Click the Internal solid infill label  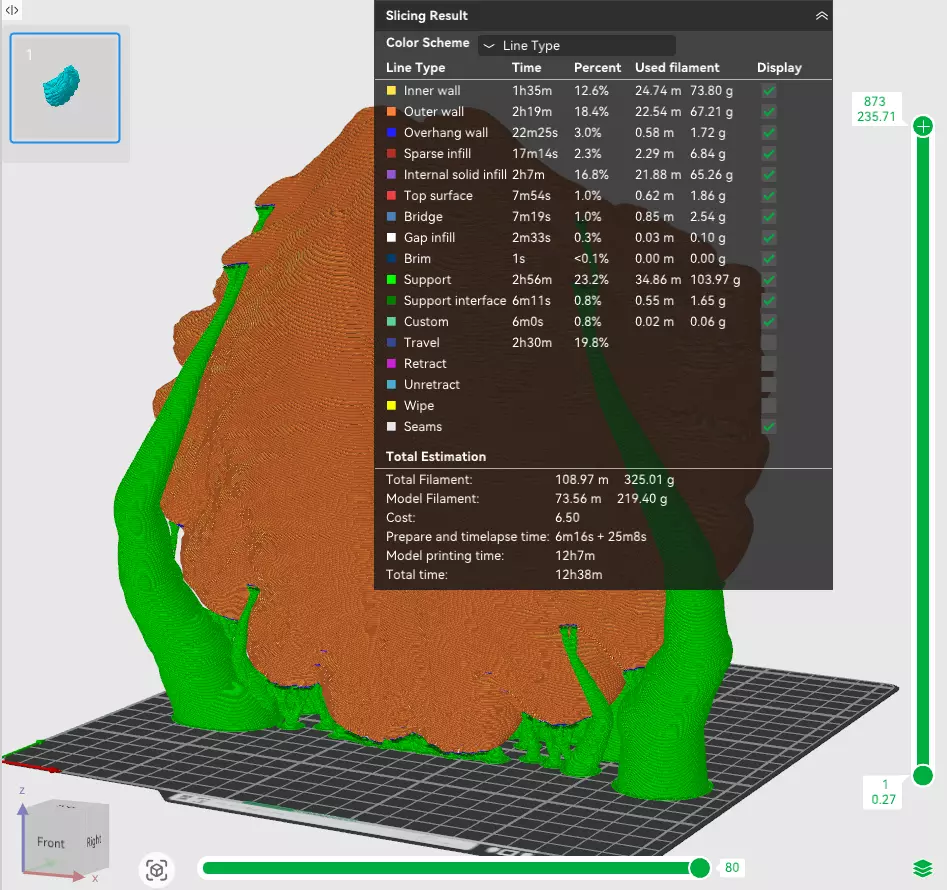(455, 174)
